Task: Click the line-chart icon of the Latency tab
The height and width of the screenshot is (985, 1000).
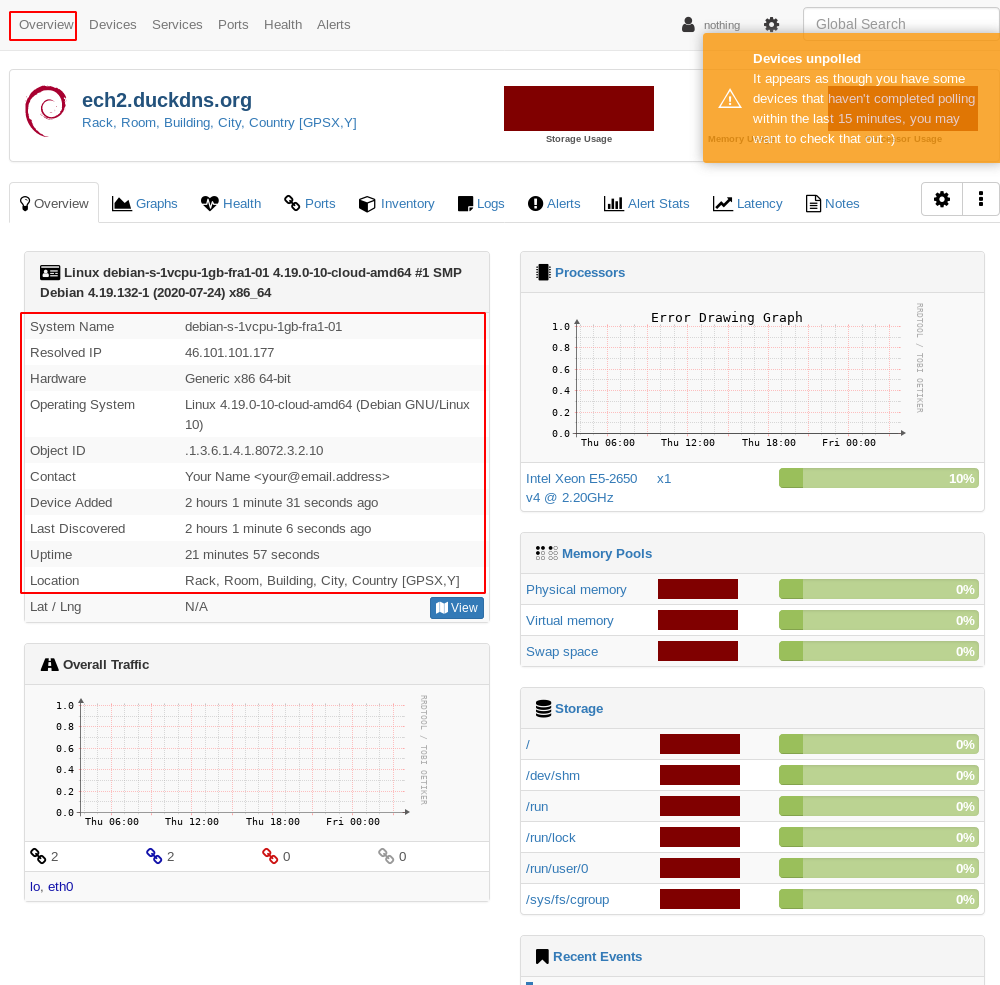Action: pos(723,204)
